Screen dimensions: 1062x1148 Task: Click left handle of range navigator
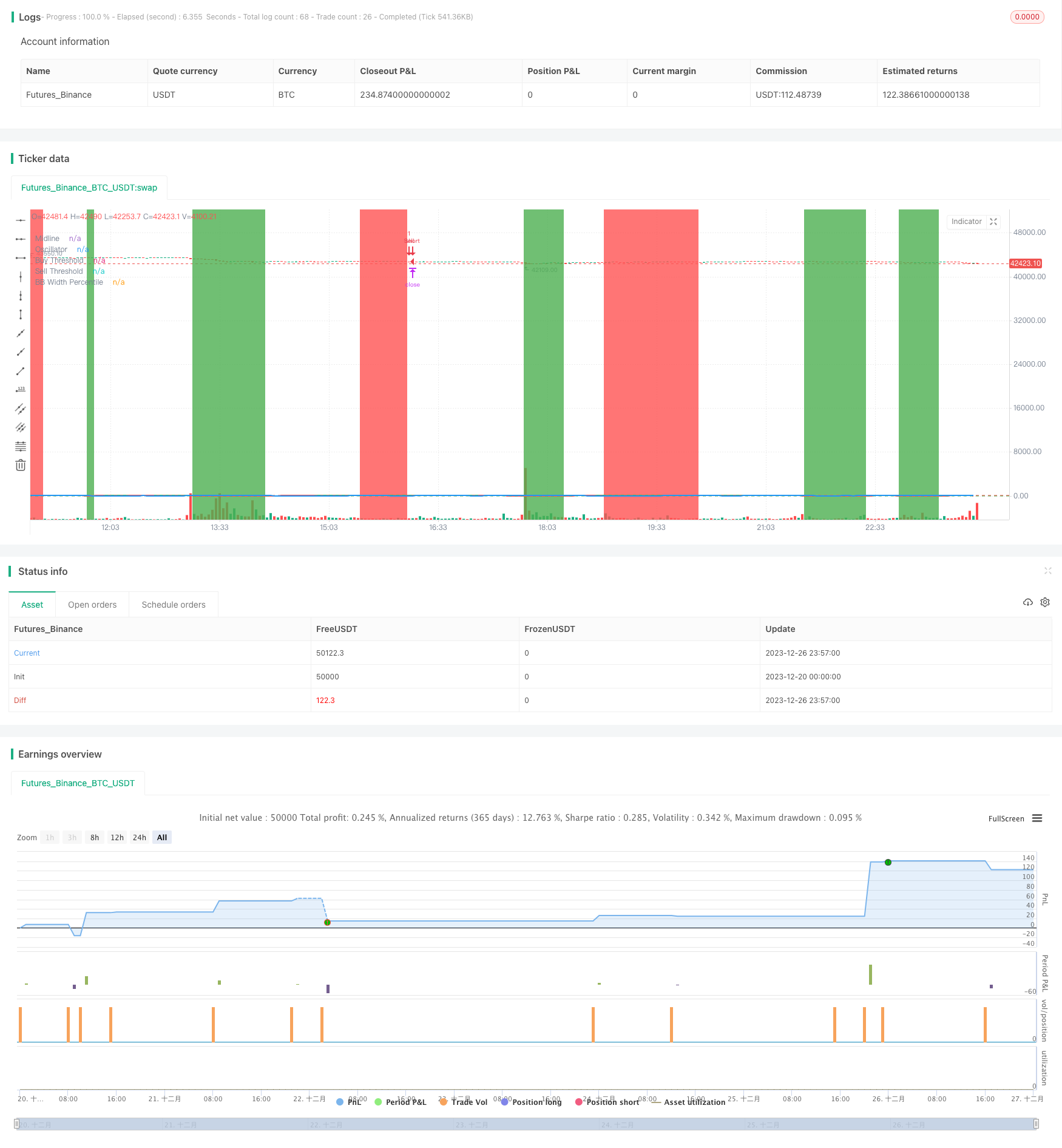point(16,1124)
